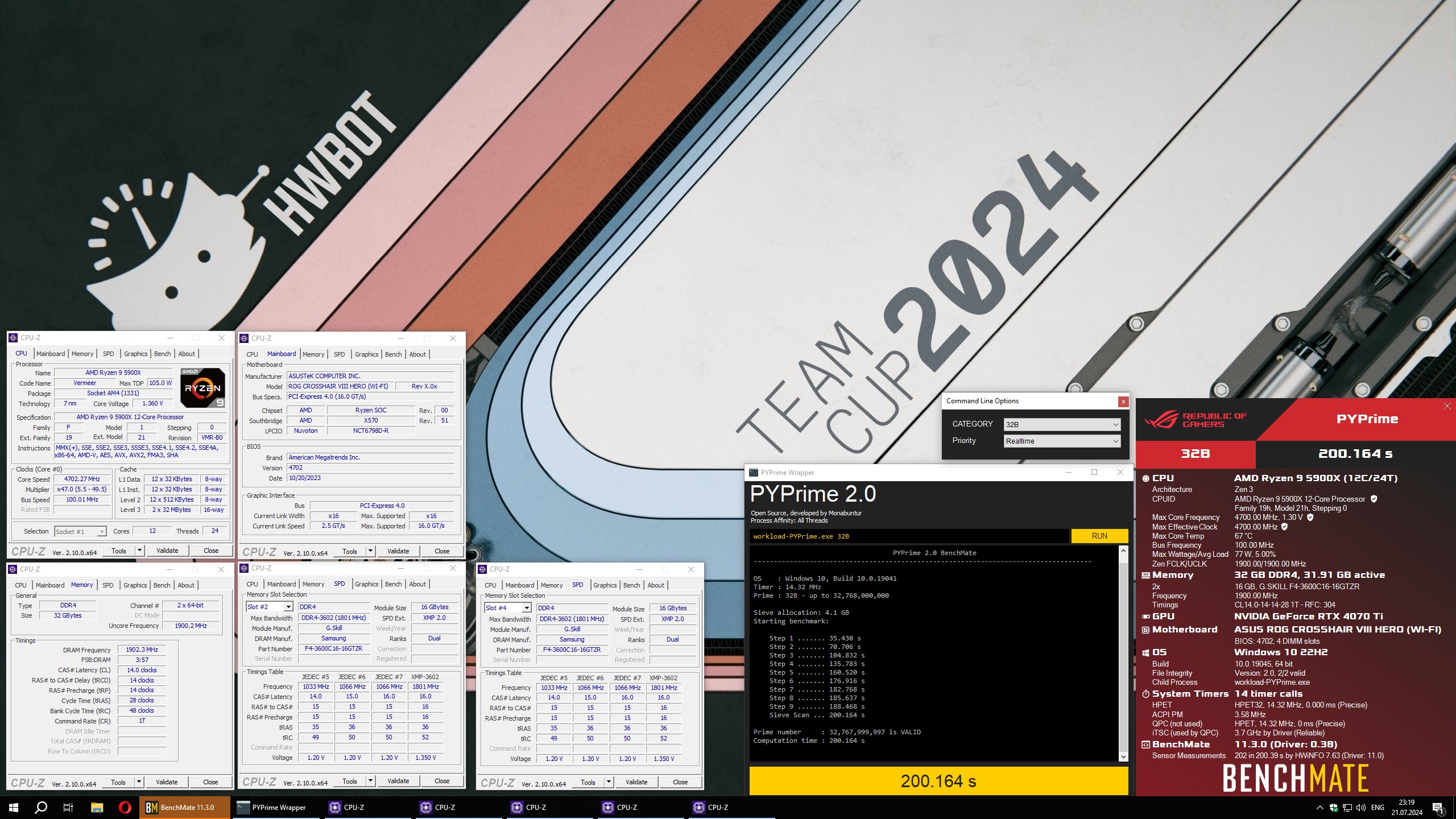Open the CATEGORY dropdown showing 32B

point(1062,424)
